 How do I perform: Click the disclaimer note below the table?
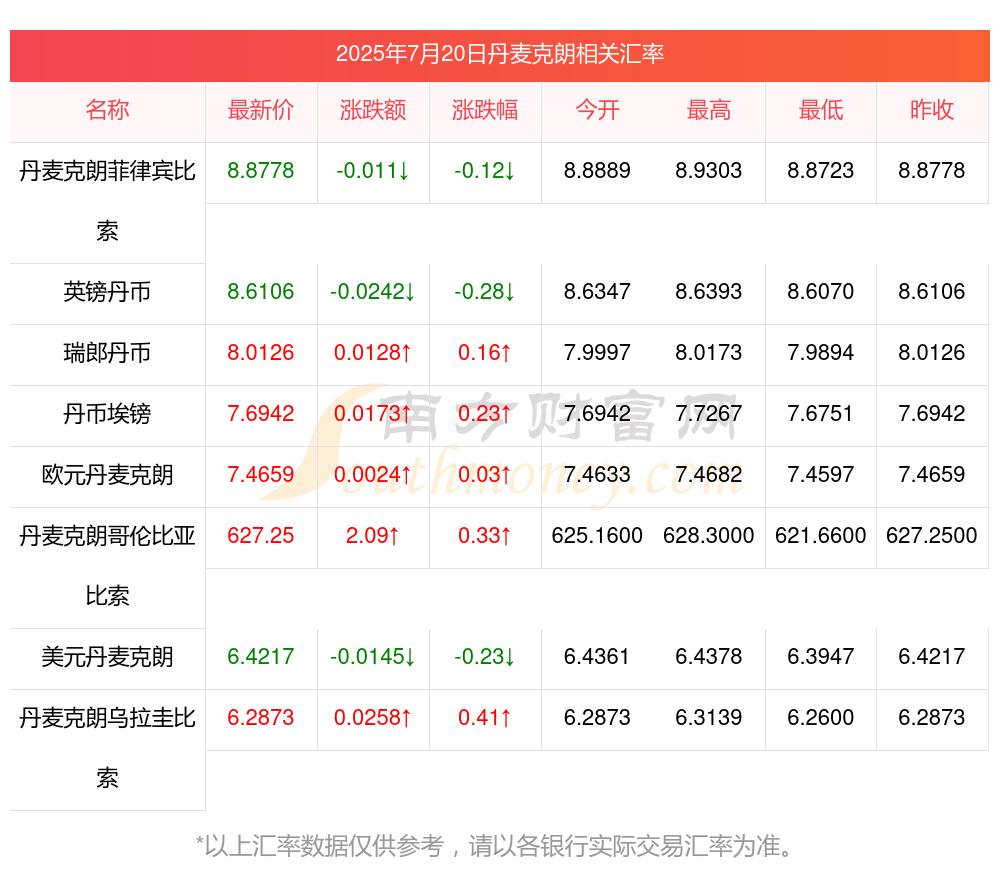[x=496, y=846]
